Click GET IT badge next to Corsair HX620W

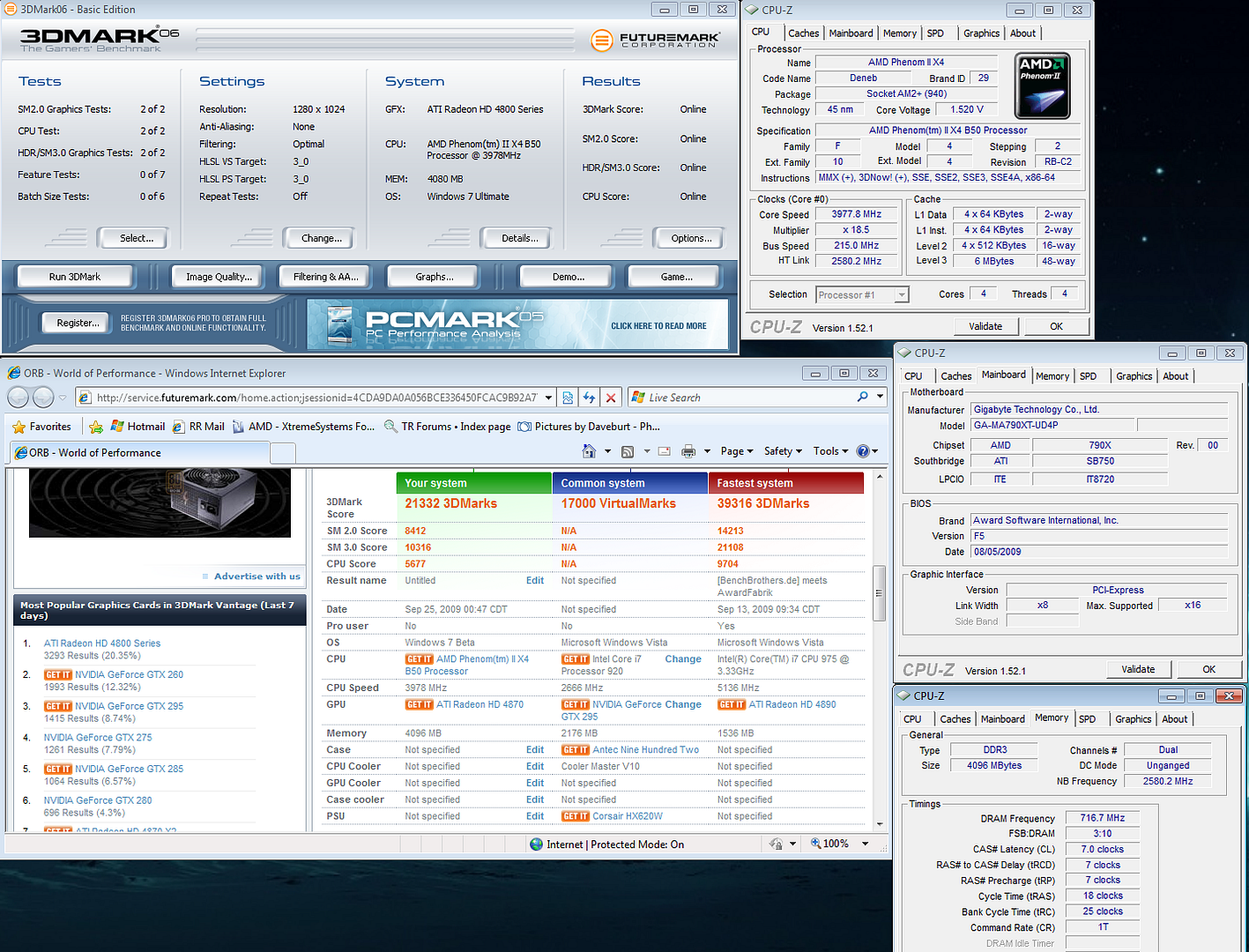576,816
